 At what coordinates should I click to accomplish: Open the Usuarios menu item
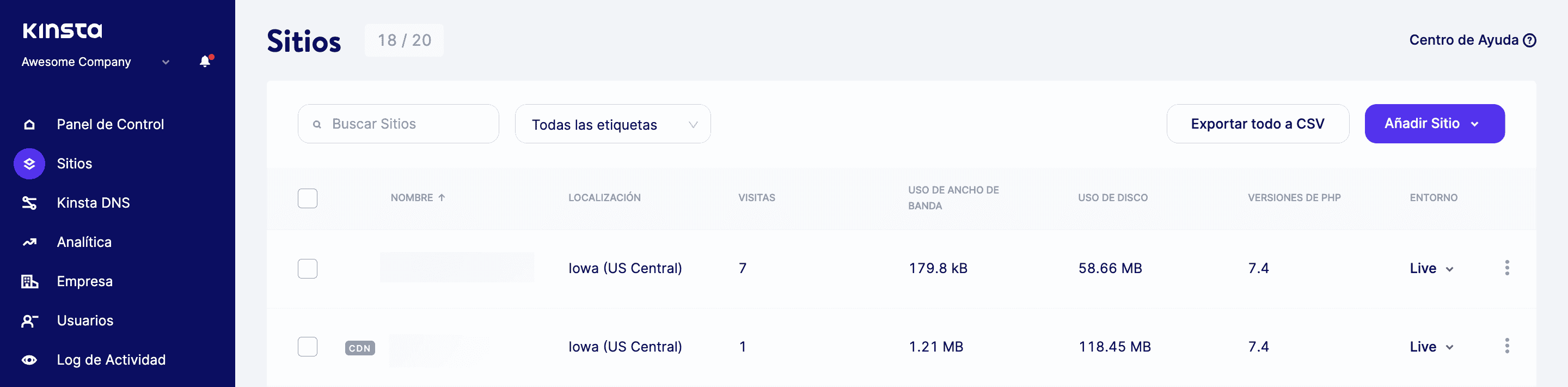85,321
